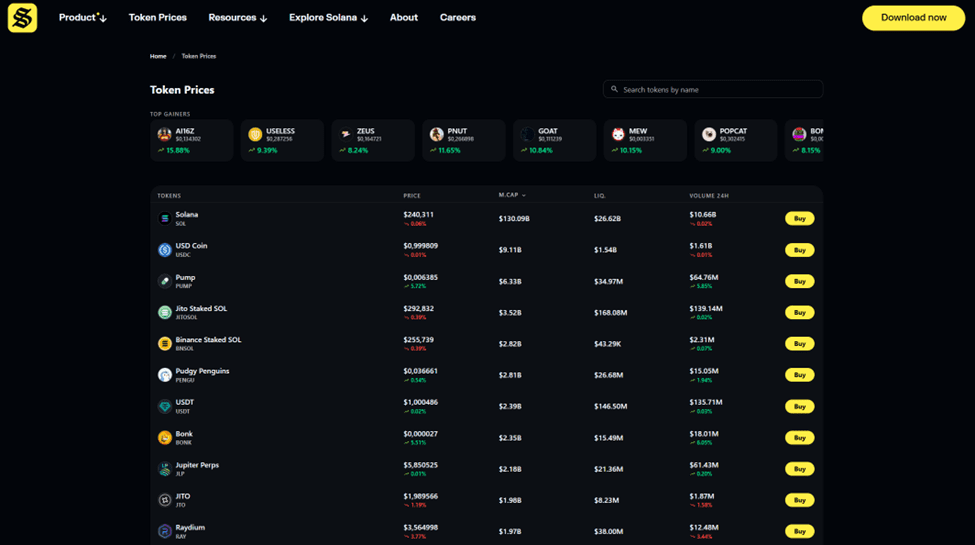975x545 pixels.
Task: Click the Jito Staked SOL name
Action: [201, 309]
